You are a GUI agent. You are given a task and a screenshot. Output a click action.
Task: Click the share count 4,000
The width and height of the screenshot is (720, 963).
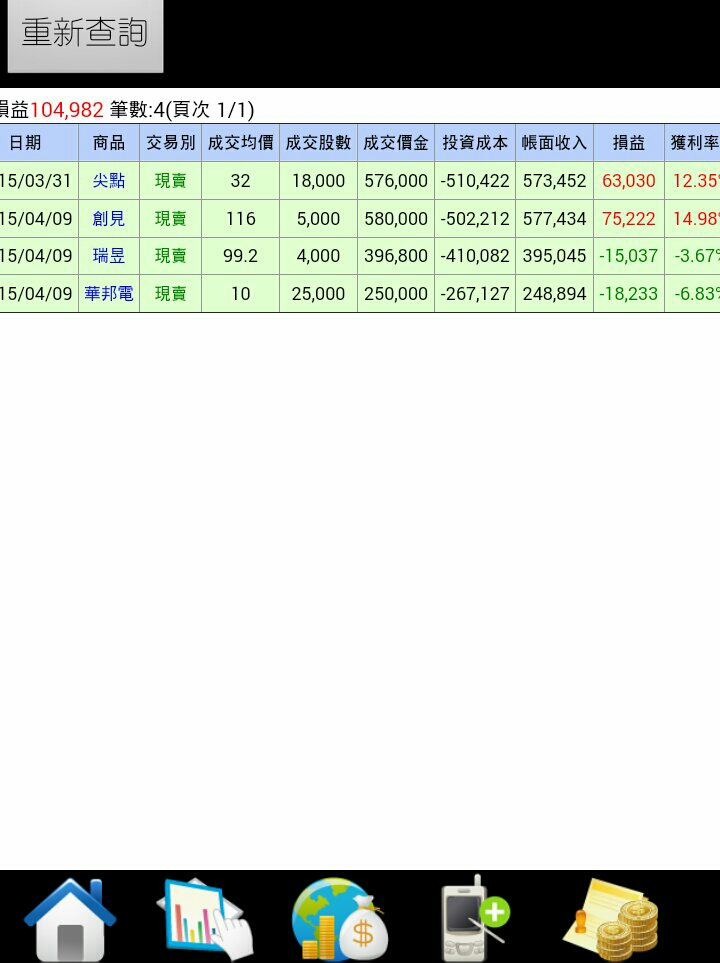point(318,255)
